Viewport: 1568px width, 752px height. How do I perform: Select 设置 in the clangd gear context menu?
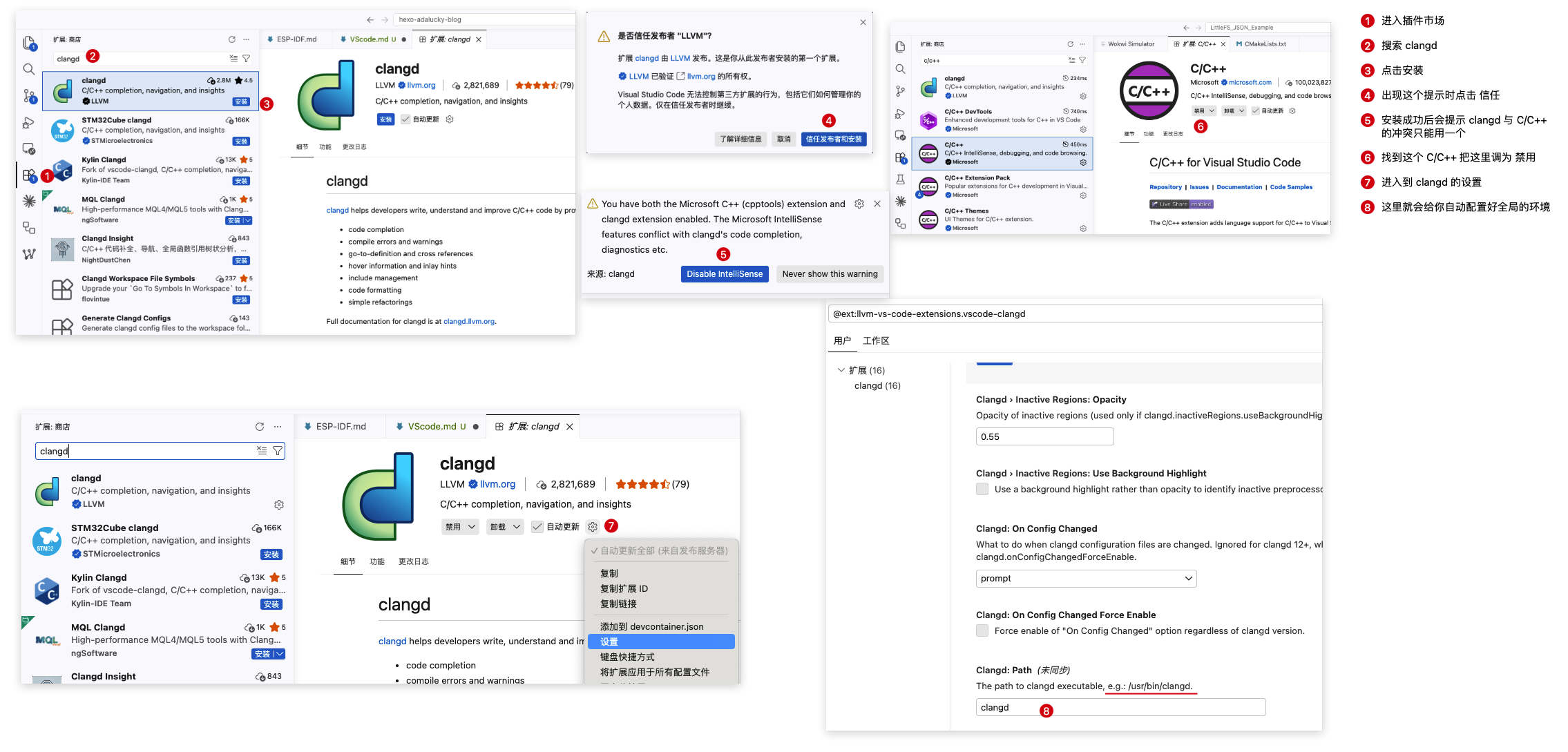pyautogui.click(x=661, y=642)
